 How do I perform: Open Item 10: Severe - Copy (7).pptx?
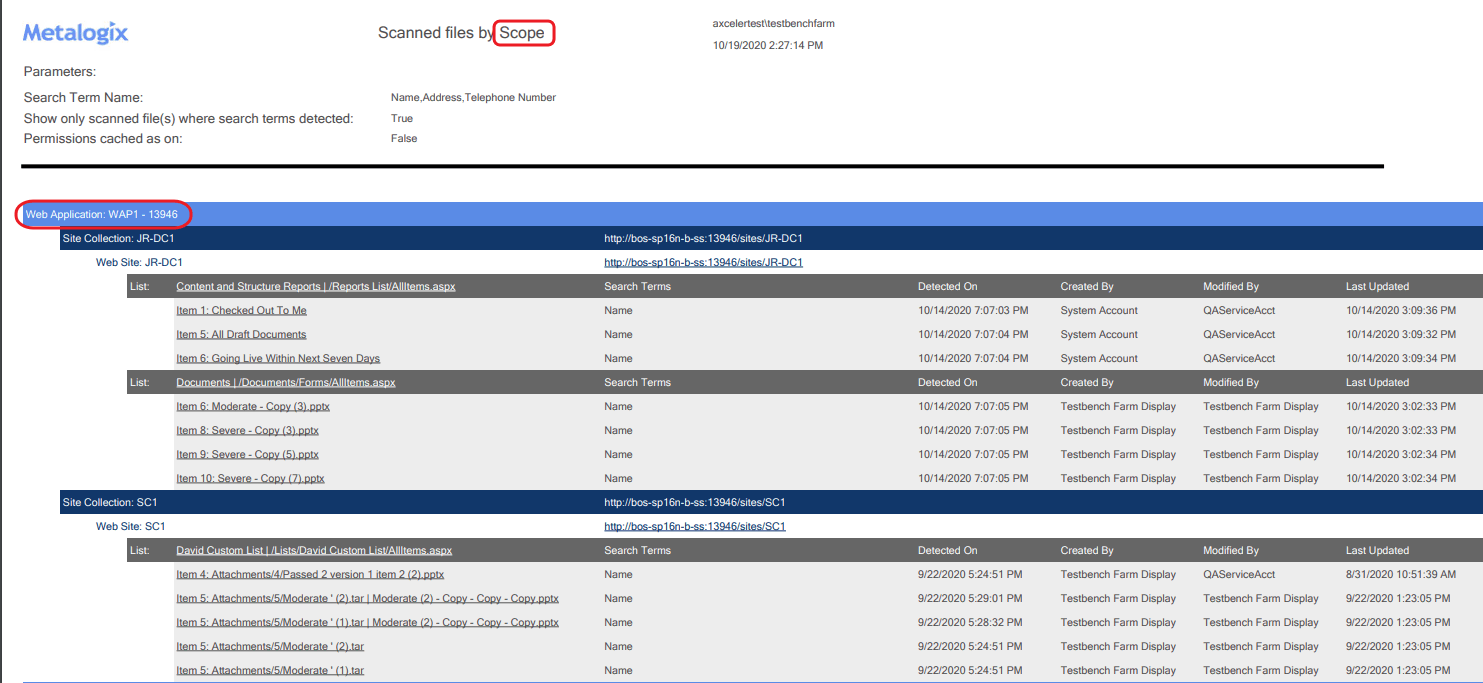248,478
